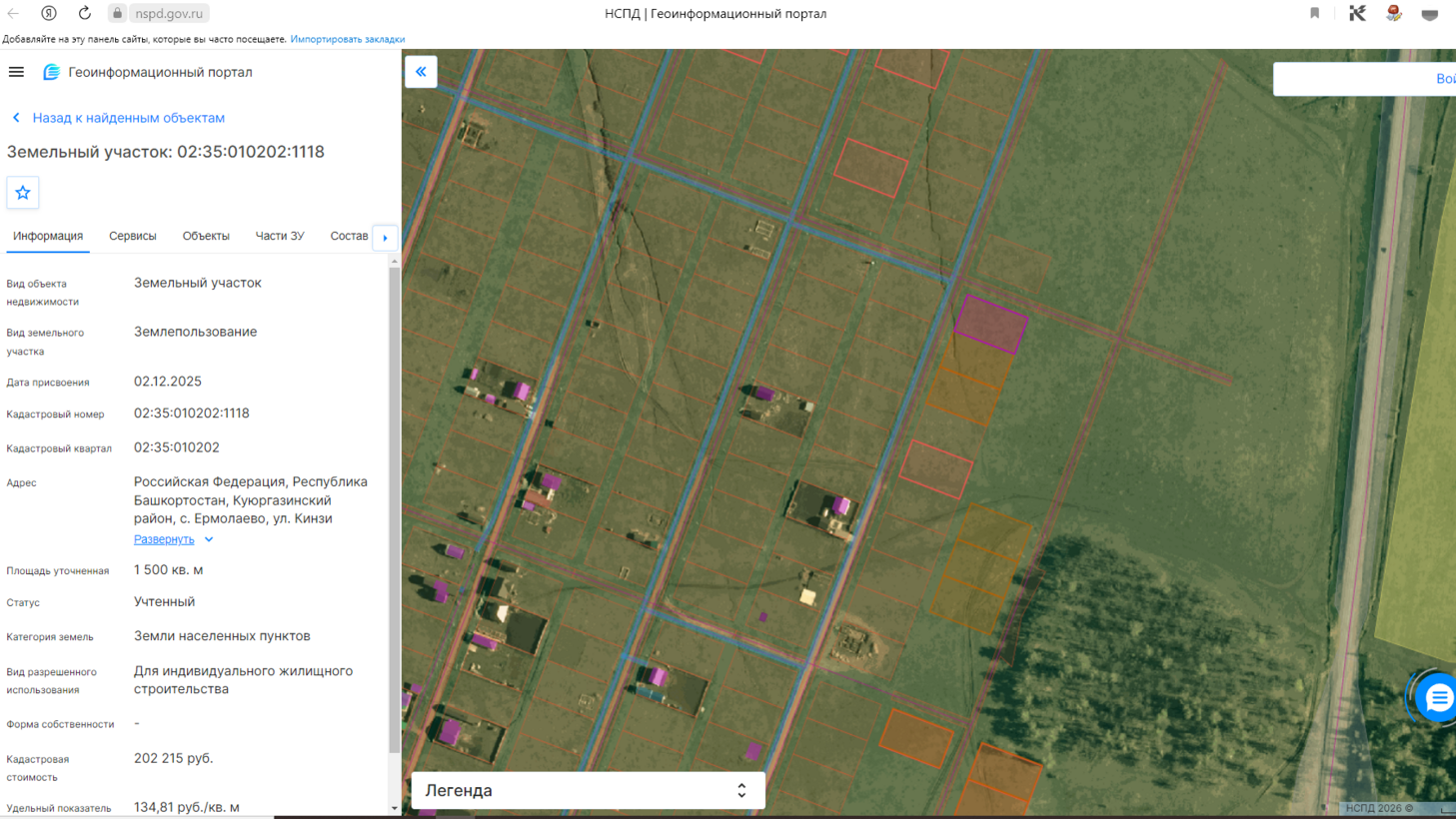Switch to the Сервисы tab
1456x819 pixels.
point(133,237)
